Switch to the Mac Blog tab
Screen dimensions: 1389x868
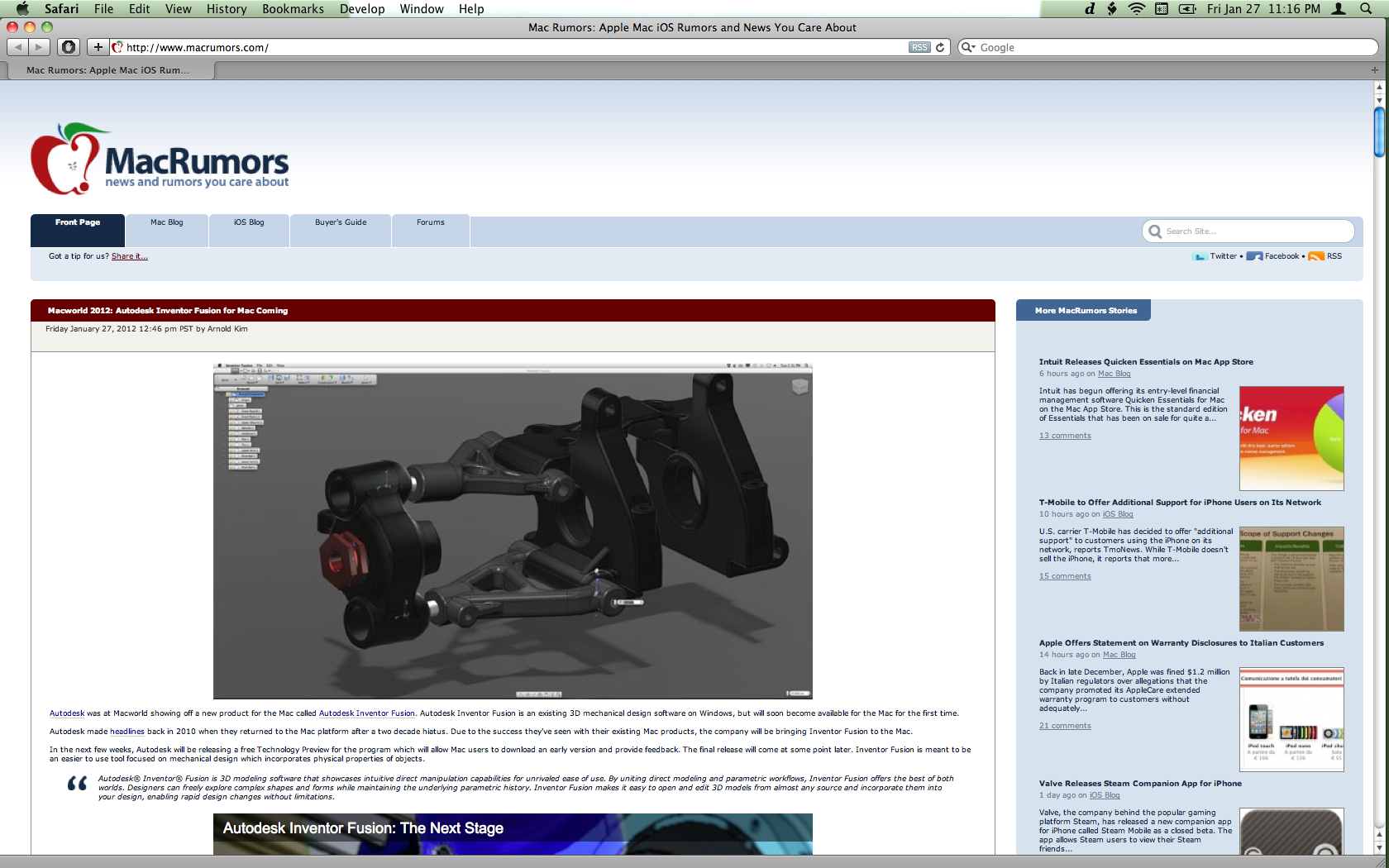[x=167, y=230]
